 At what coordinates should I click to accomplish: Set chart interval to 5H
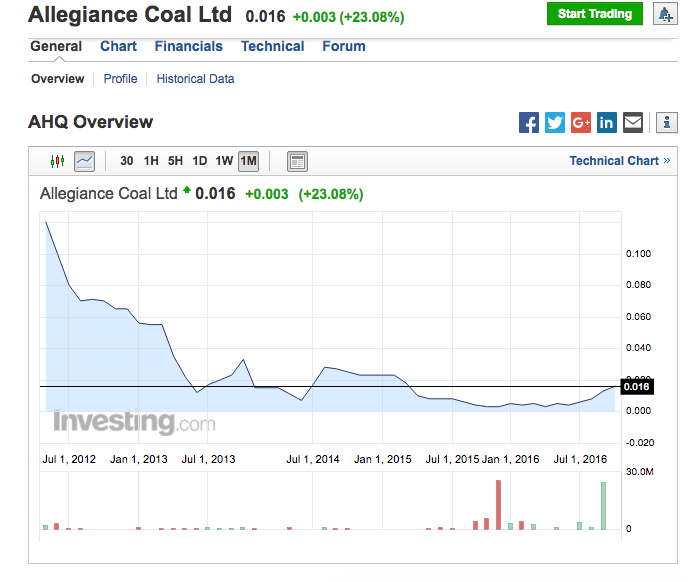point(175,161)
